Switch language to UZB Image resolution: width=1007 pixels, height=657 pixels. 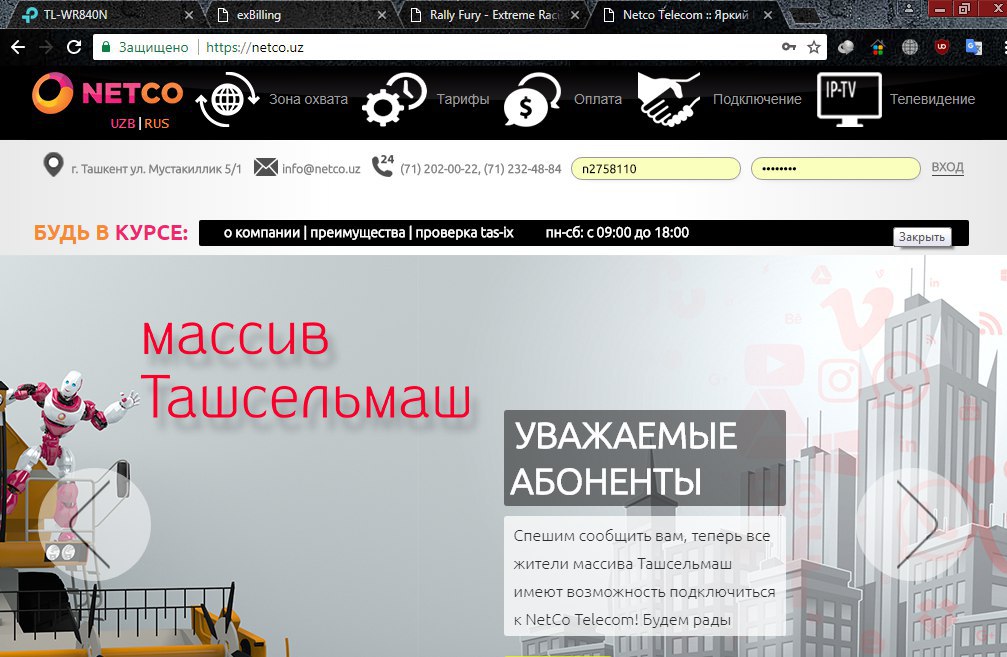pyautogui.click(x=123, y=123)
